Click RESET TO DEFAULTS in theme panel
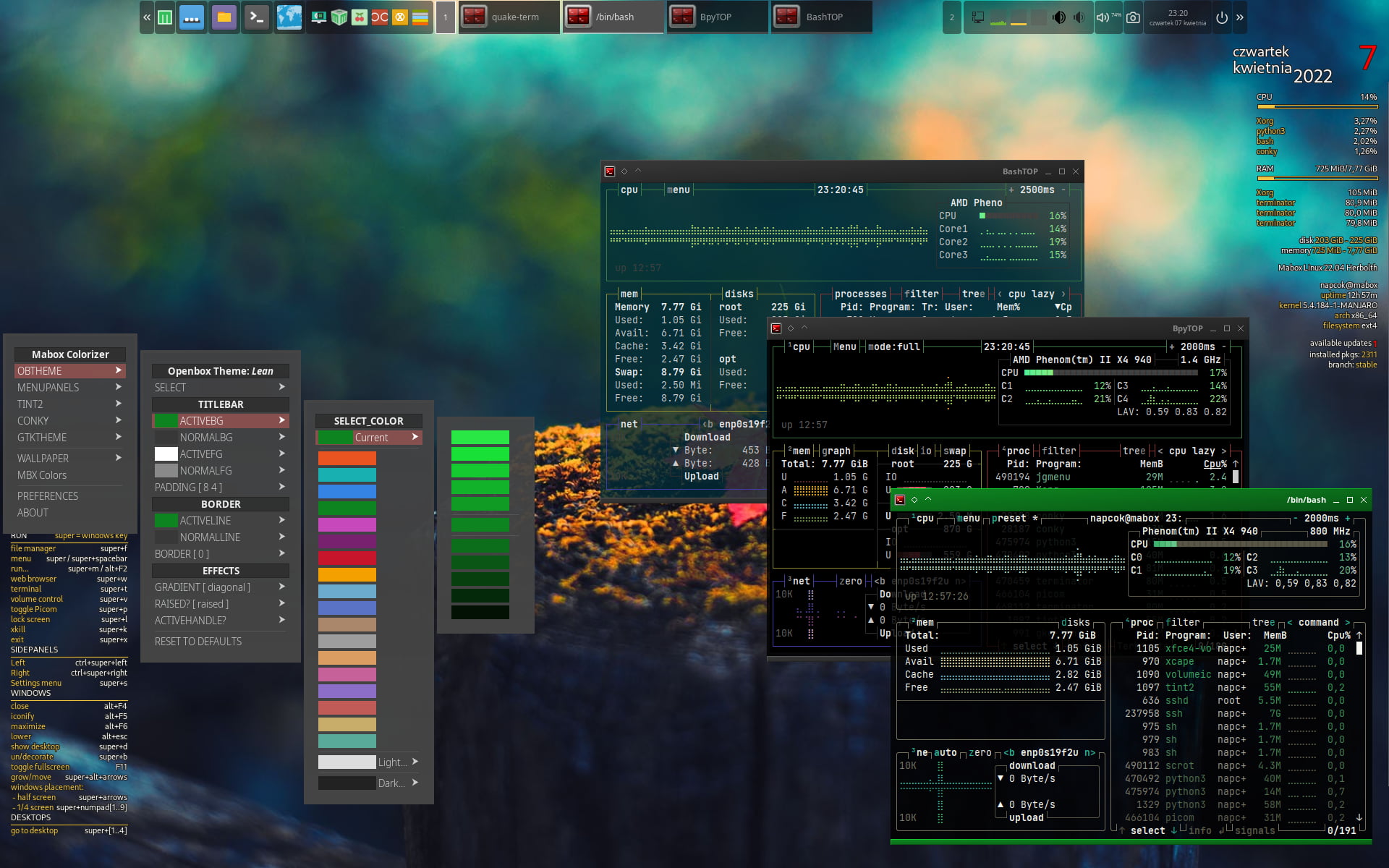The height and width of the screenshot is (868, 1389). [x=198, y=641]
